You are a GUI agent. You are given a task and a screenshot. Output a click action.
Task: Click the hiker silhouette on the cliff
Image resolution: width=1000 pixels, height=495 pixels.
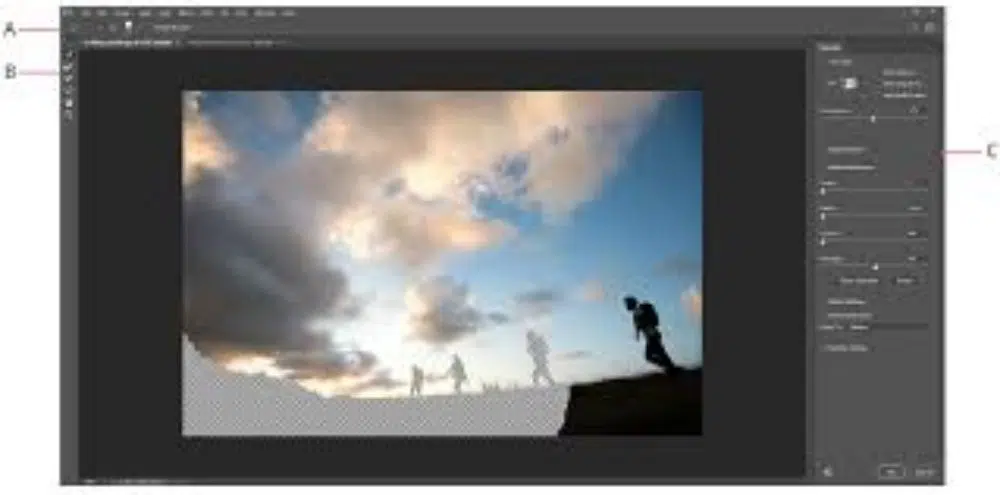click(x=648, y=332)
